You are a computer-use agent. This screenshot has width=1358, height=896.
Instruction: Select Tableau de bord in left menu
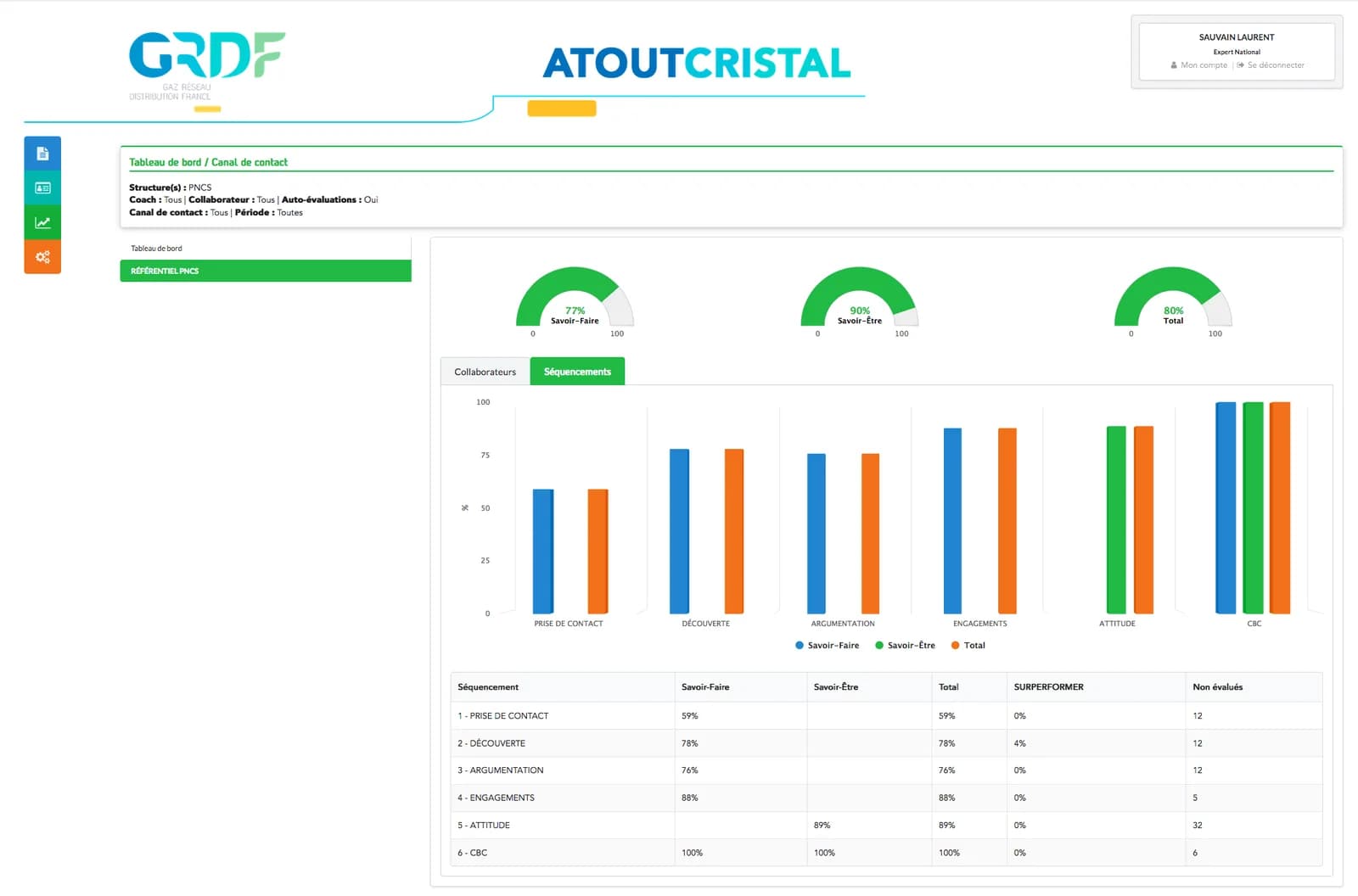(156, 249)
